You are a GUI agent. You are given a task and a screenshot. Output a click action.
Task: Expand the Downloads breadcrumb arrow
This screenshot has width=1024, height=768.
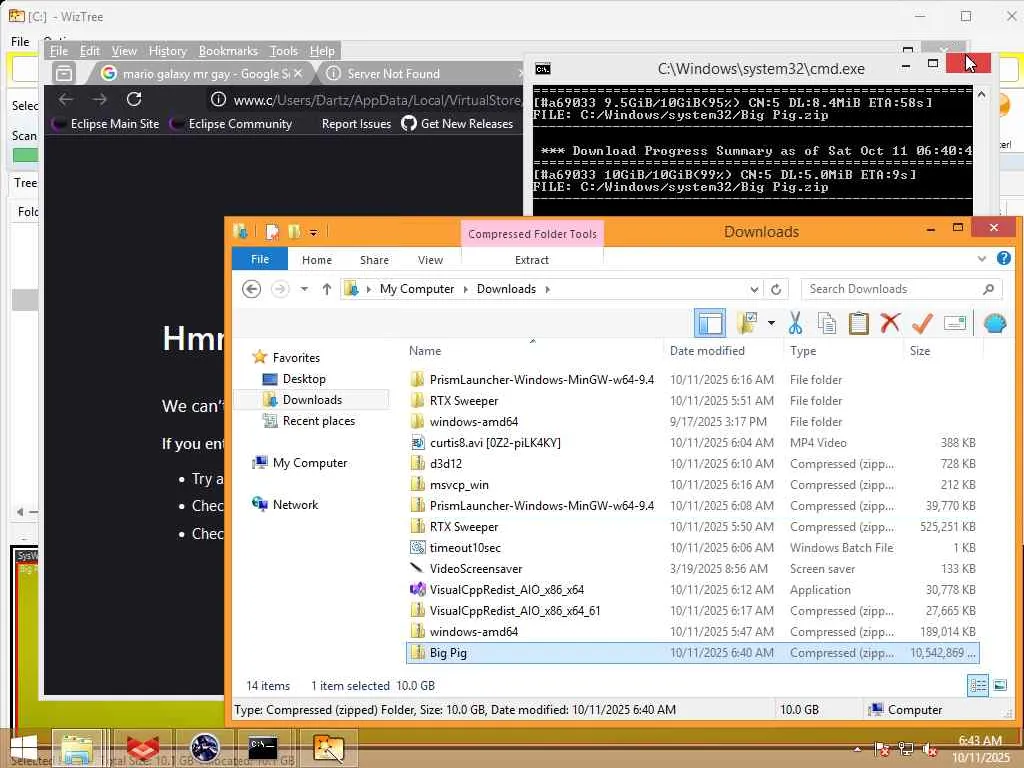pyautogui.click(x=547, y=289)
